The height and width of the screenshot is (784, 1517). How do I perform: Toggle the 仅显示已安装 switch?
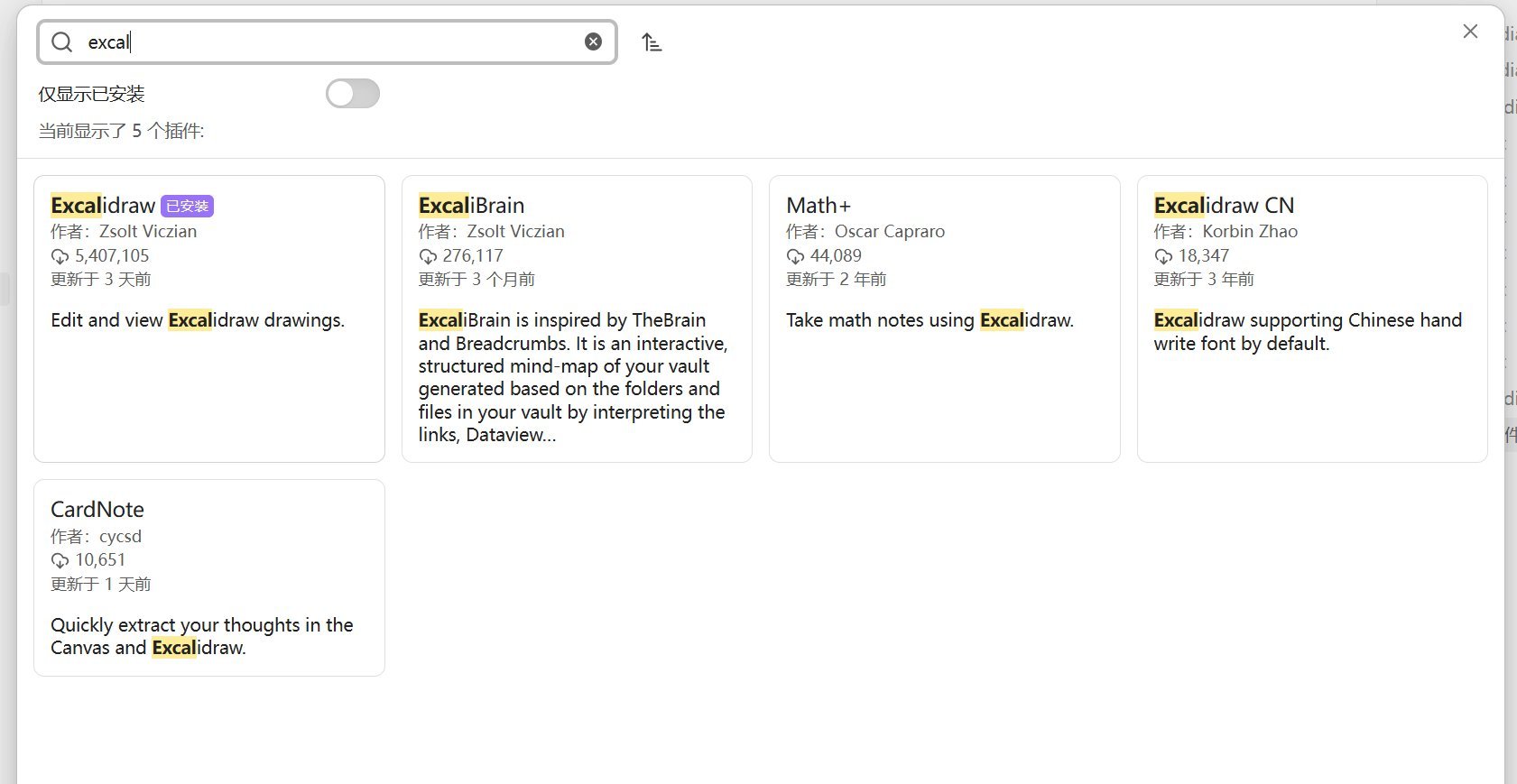[353, 94]
